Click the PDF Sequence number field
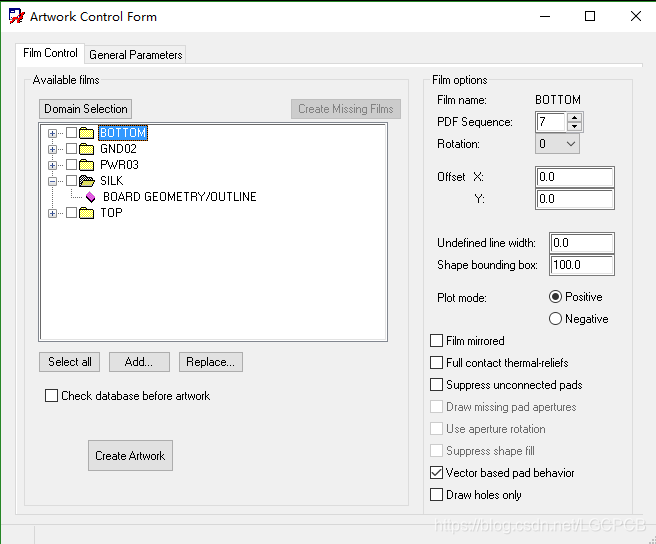 click(x=551, y=122)
